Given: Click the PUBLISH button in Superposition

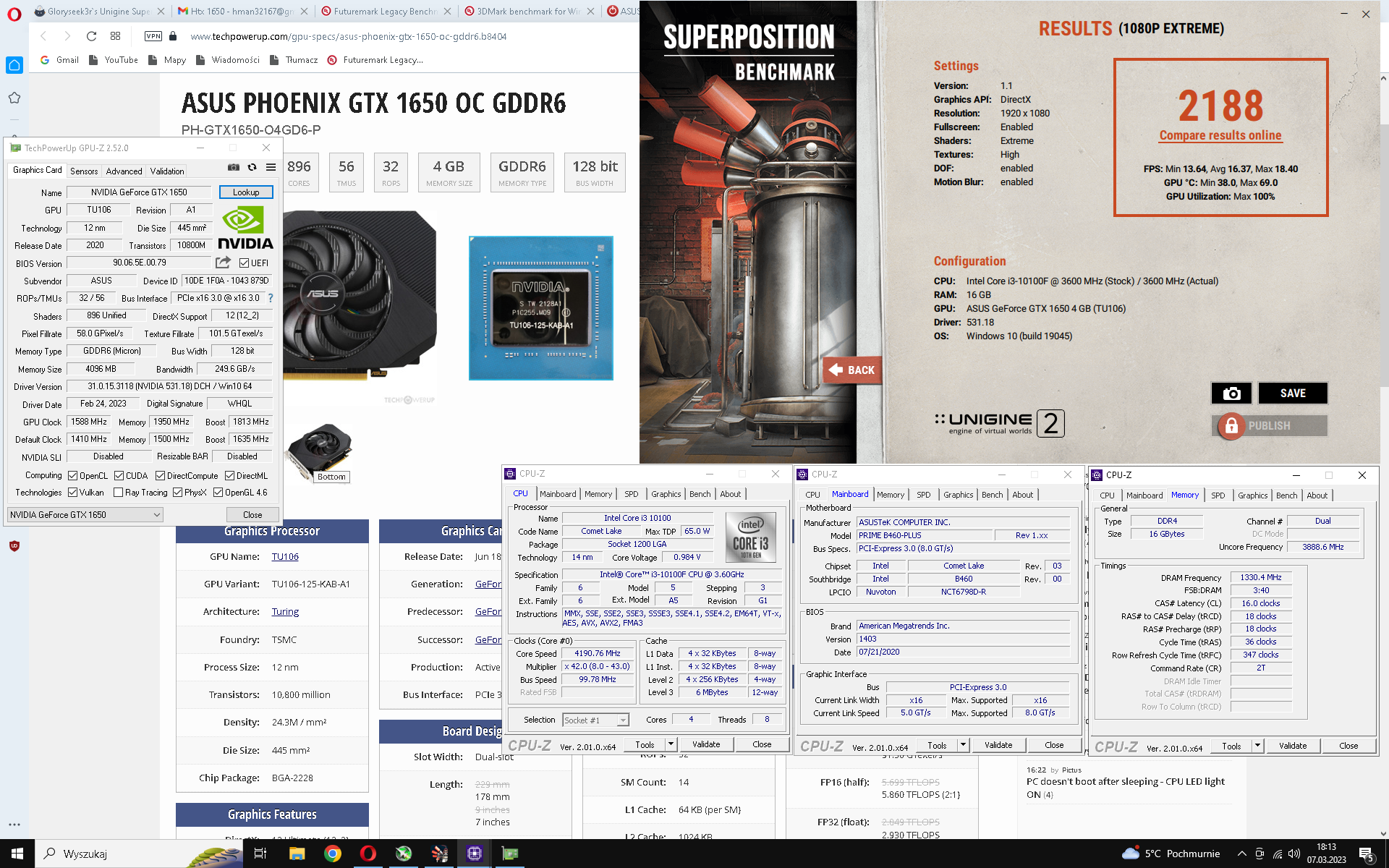Looking at the screenshot, I should coord(1270,426).
